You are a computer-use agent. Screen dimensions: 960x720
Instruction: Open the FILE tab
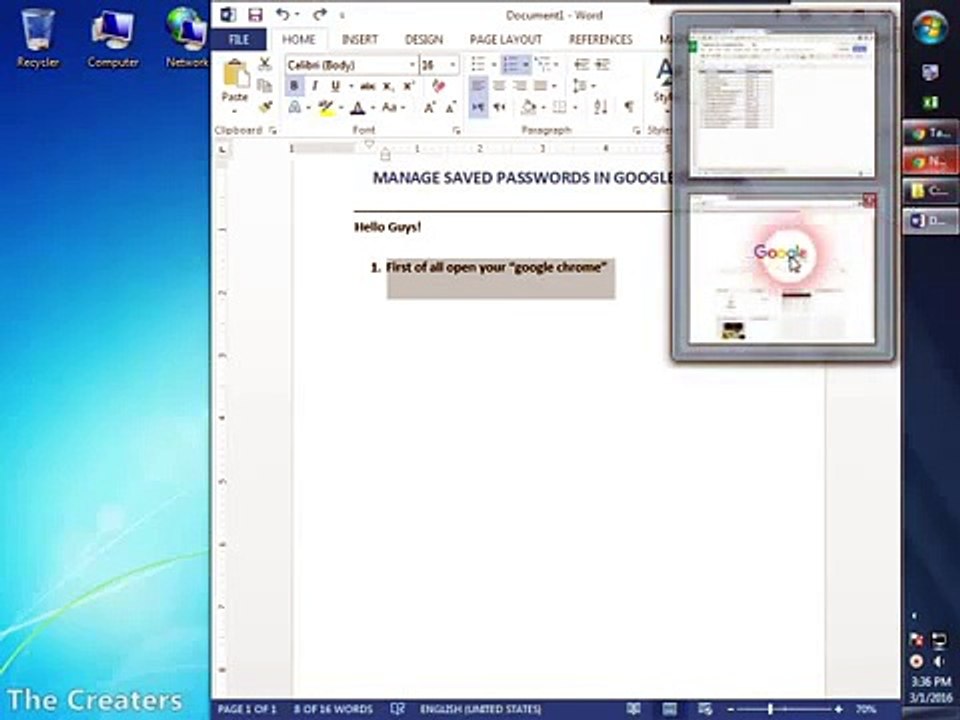239,40
